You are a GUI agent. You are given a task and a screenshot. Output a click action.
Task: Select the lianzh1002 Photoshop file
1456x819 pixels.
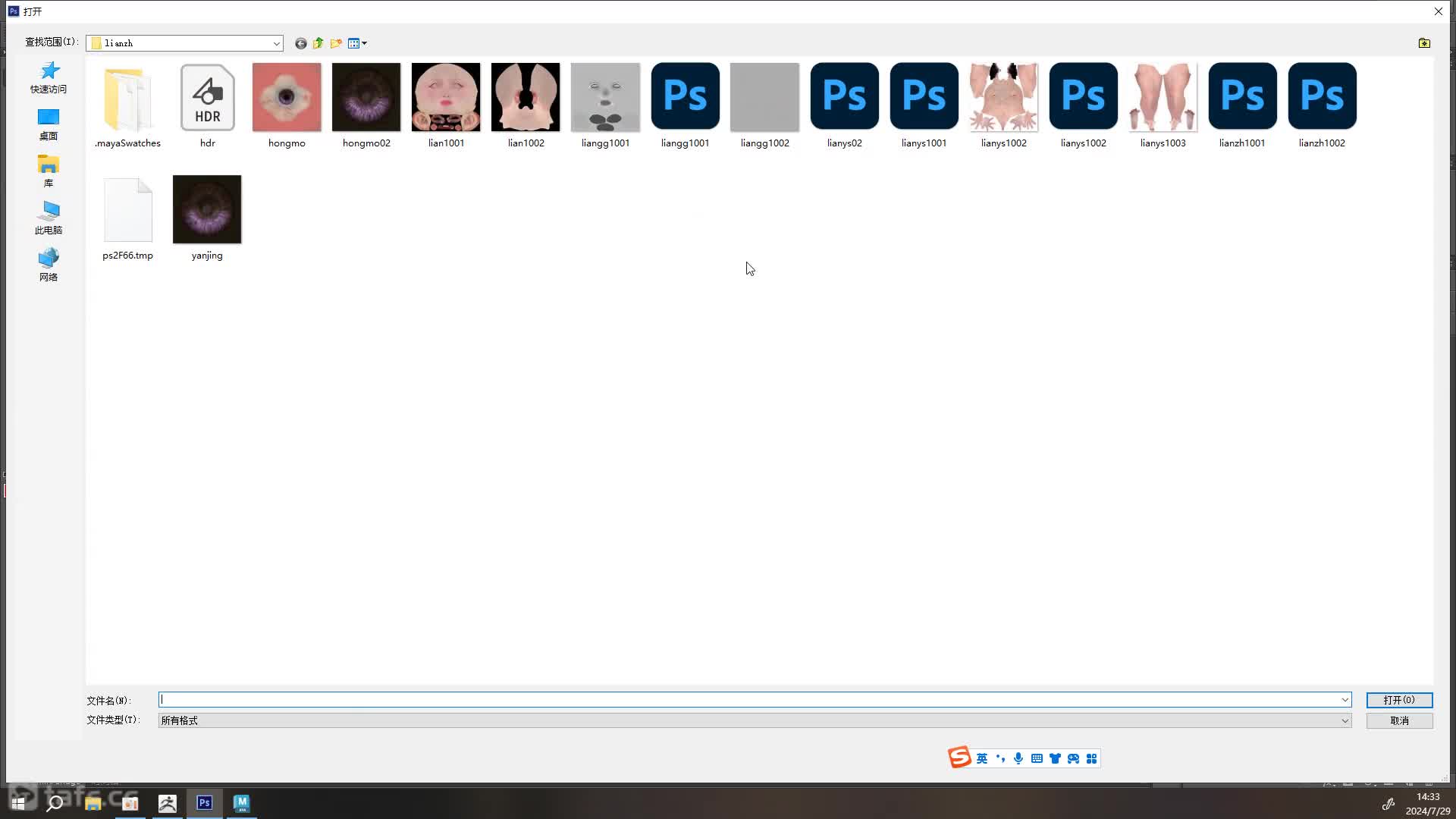pyautogui.click(x=1322, y=105)
